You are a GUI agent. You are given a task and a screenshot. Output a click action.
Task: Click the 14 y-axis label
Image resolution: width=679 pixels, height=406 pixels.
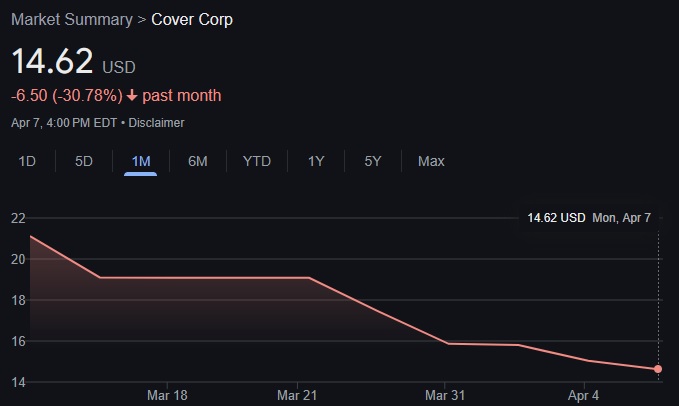[x=18, y=383]
